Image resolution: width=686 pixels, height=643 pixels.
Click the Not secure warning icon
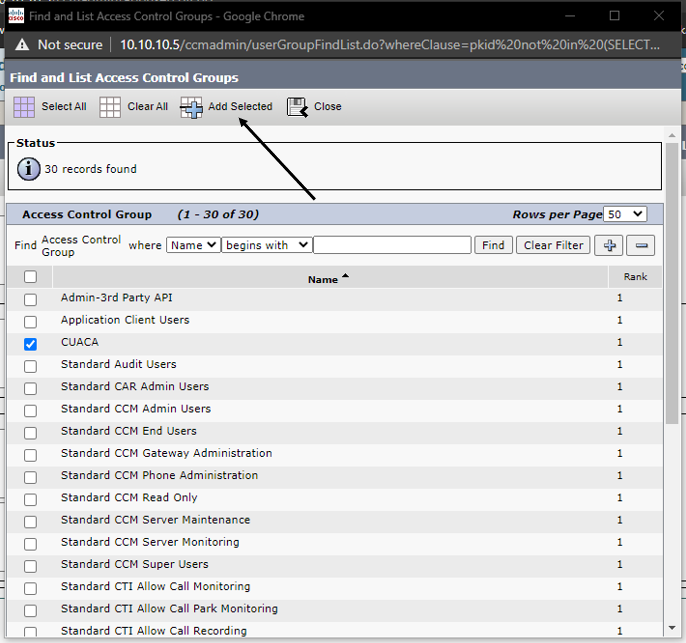click(22, 45)
